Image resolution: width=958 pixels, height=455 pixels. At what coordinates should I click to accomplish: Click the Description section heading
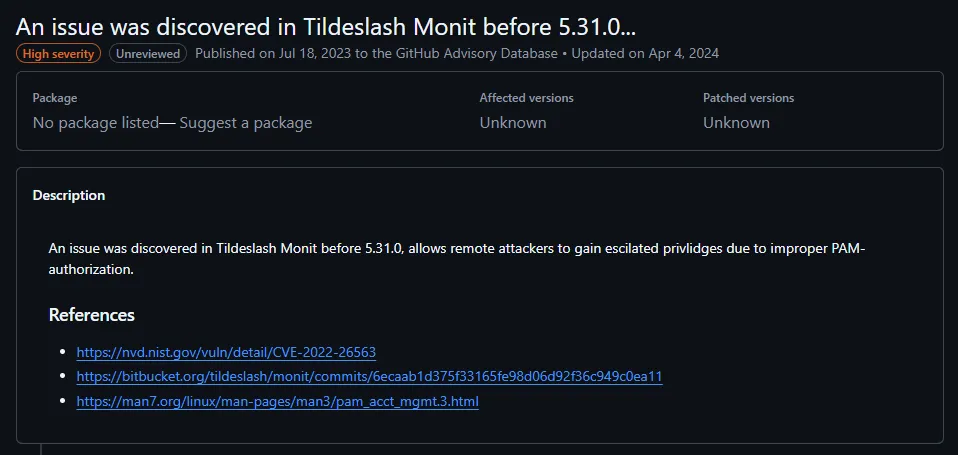click(69, 195)
